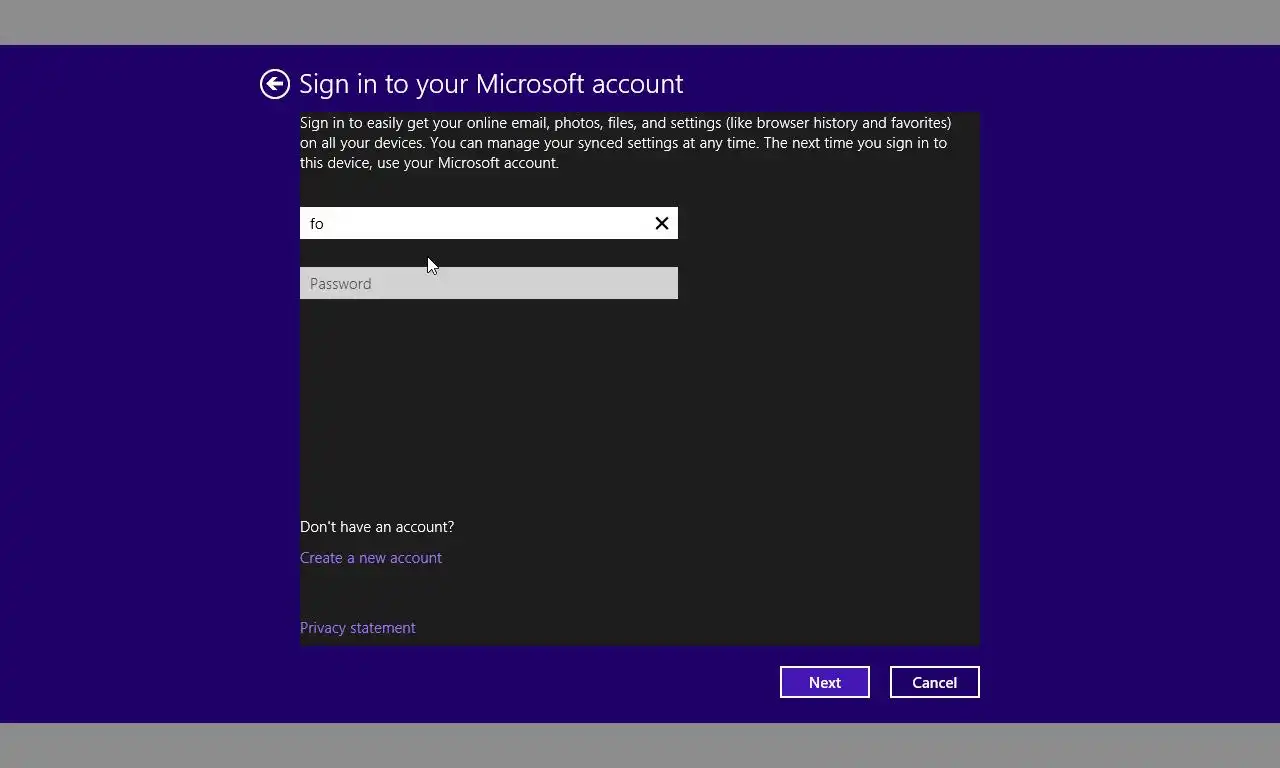Clear the email field with the X icon
Image resolution: width=1280 pixels, height=768 pixels.
[x=662, y=223]
